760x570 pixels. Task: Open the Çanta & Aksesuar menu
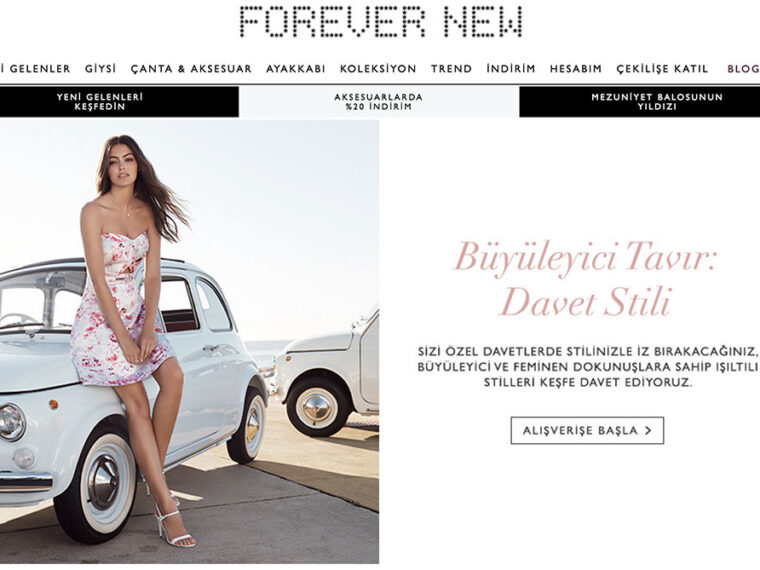point(191,68)
